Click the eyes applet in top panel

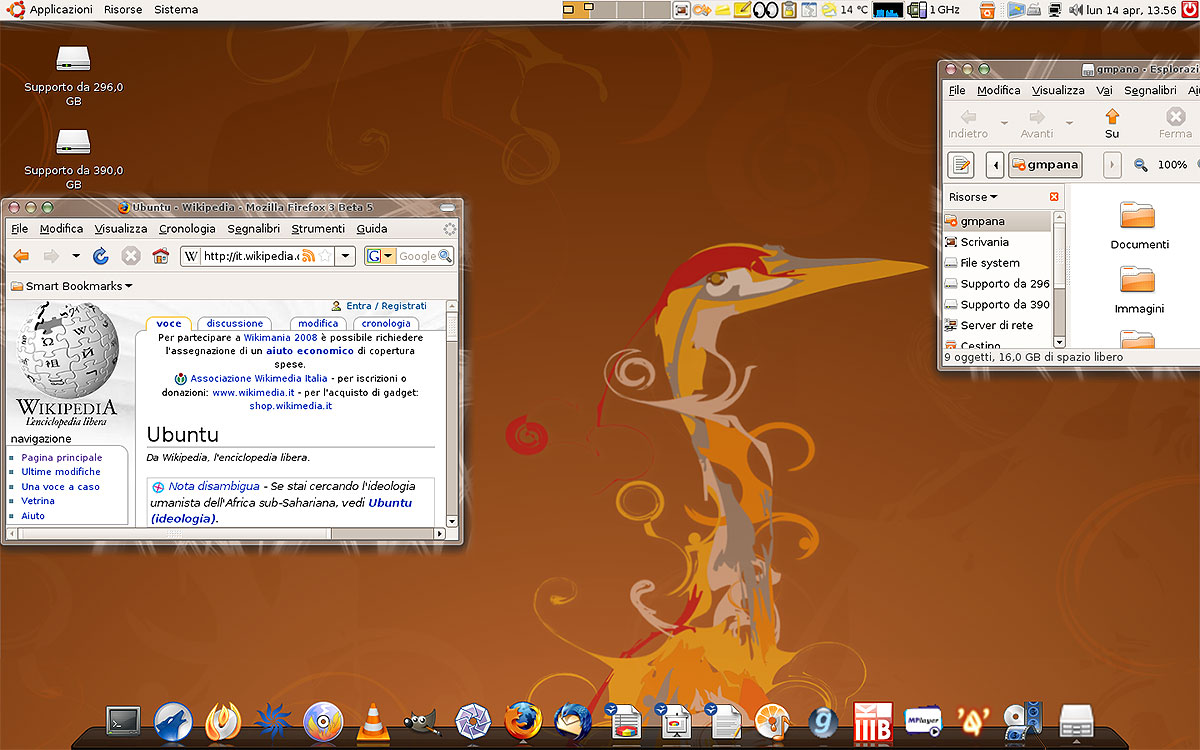[764, 10]
